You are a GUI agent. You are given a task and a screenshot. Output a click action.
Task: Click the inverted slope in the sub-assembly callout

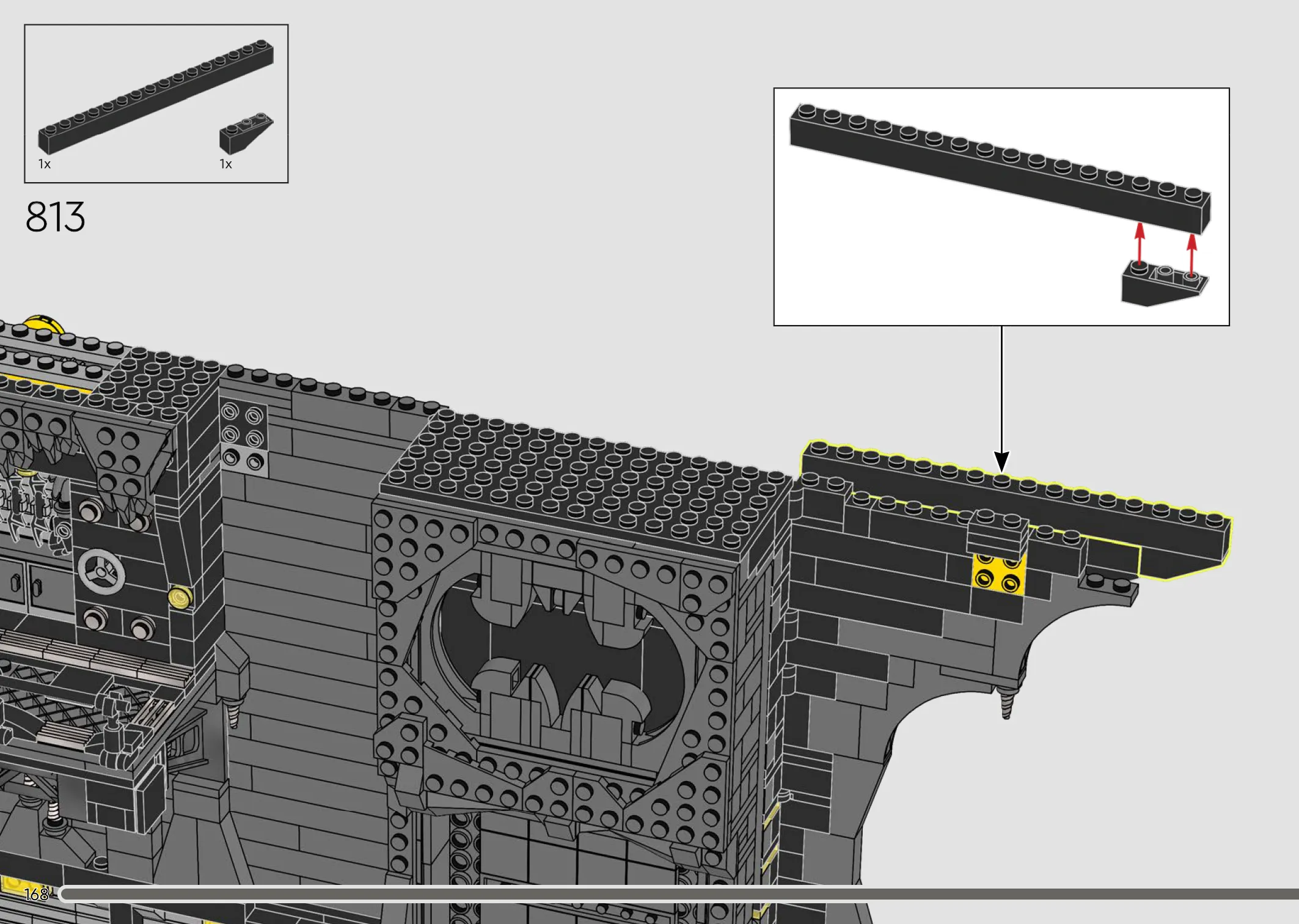tap(1164, 283)
